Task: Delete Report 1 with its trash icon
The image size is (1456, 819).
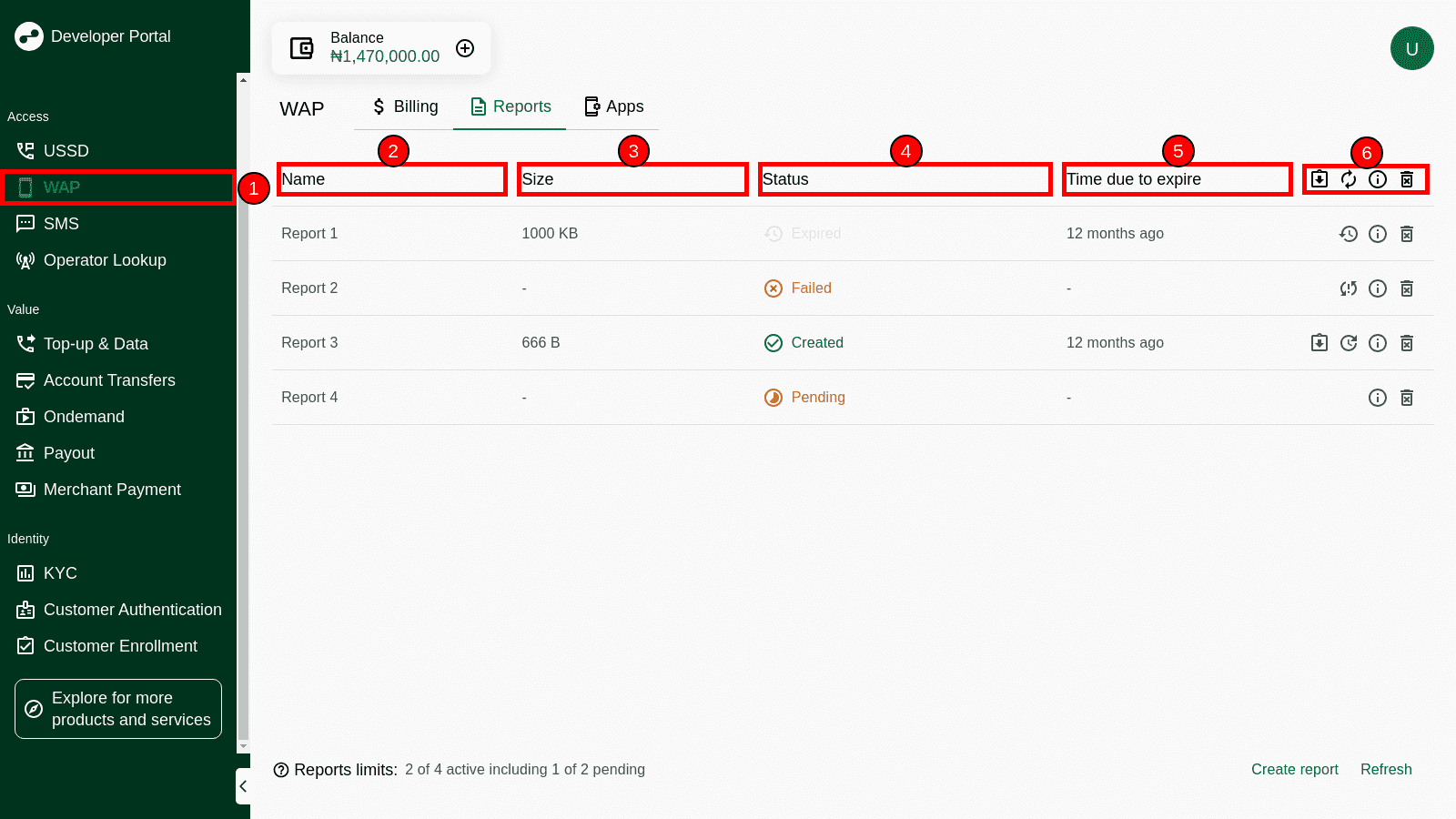Action: [x=1406, y=234]
